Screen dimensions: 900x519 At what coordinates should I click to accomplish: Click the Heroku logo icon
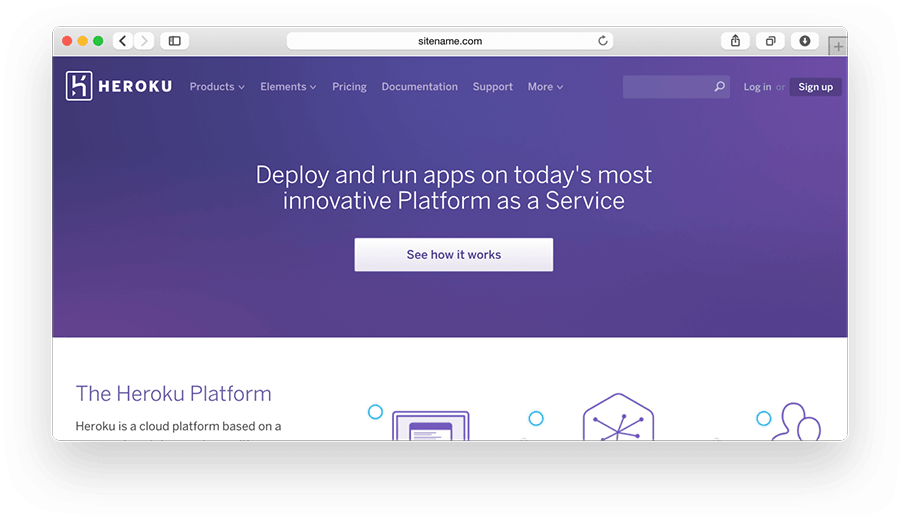point(79,86)
